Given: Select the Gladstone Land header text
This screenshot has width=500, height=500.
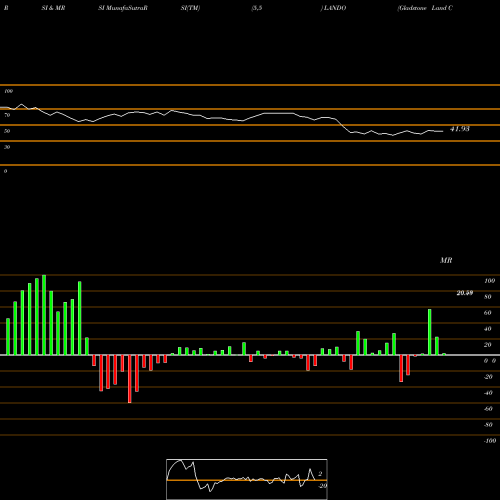Looking at the screenshot, I should click(x=425, y=8).
